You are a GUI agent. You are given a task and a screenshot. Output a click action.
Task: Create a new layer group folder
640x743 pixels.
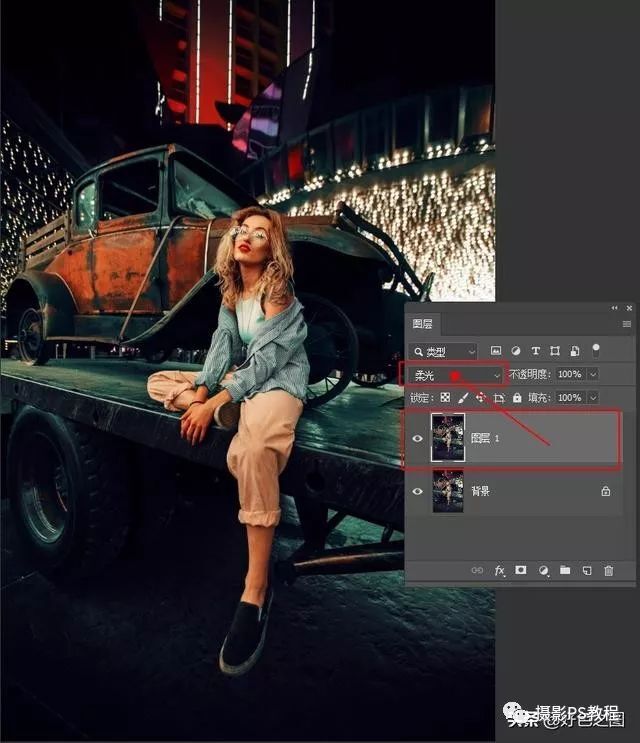click(565, 570)
